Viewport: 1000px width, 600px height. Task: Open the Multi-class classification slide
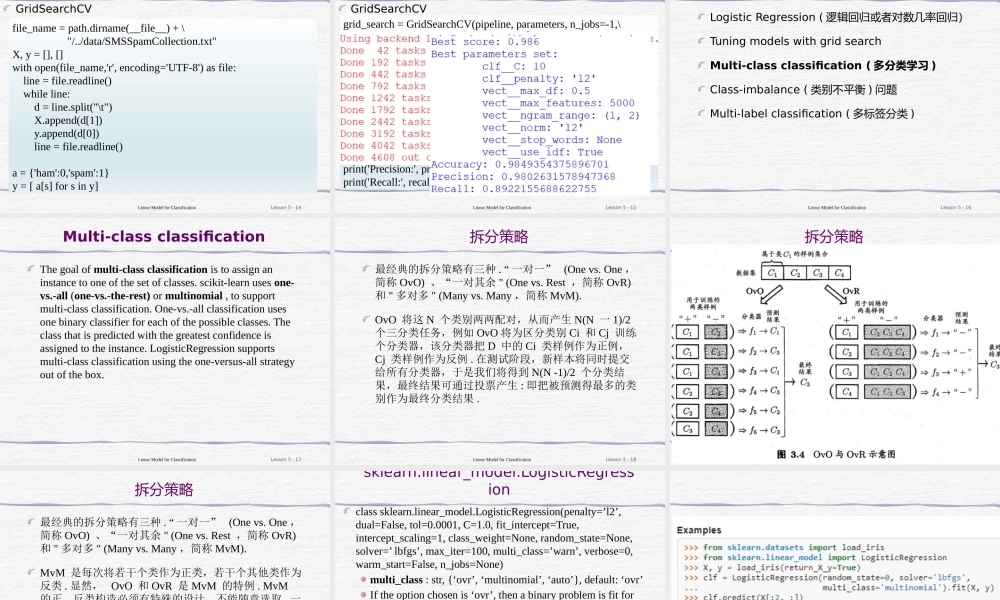[164, 341]
